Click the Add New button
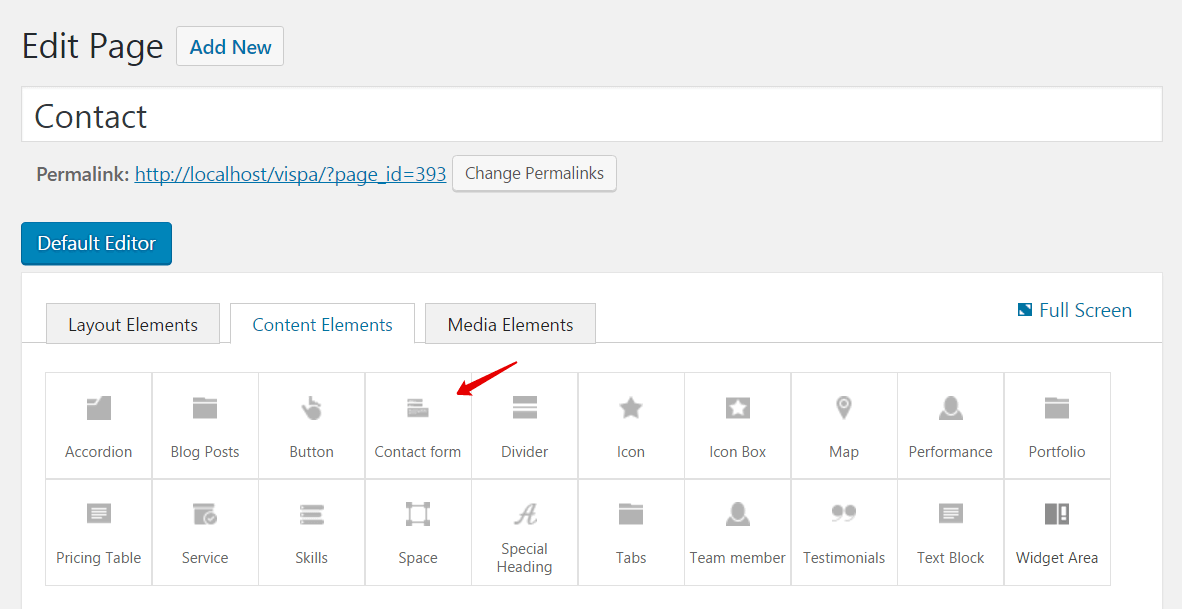This screenshot has height=609, width=1182. [230, 47]
